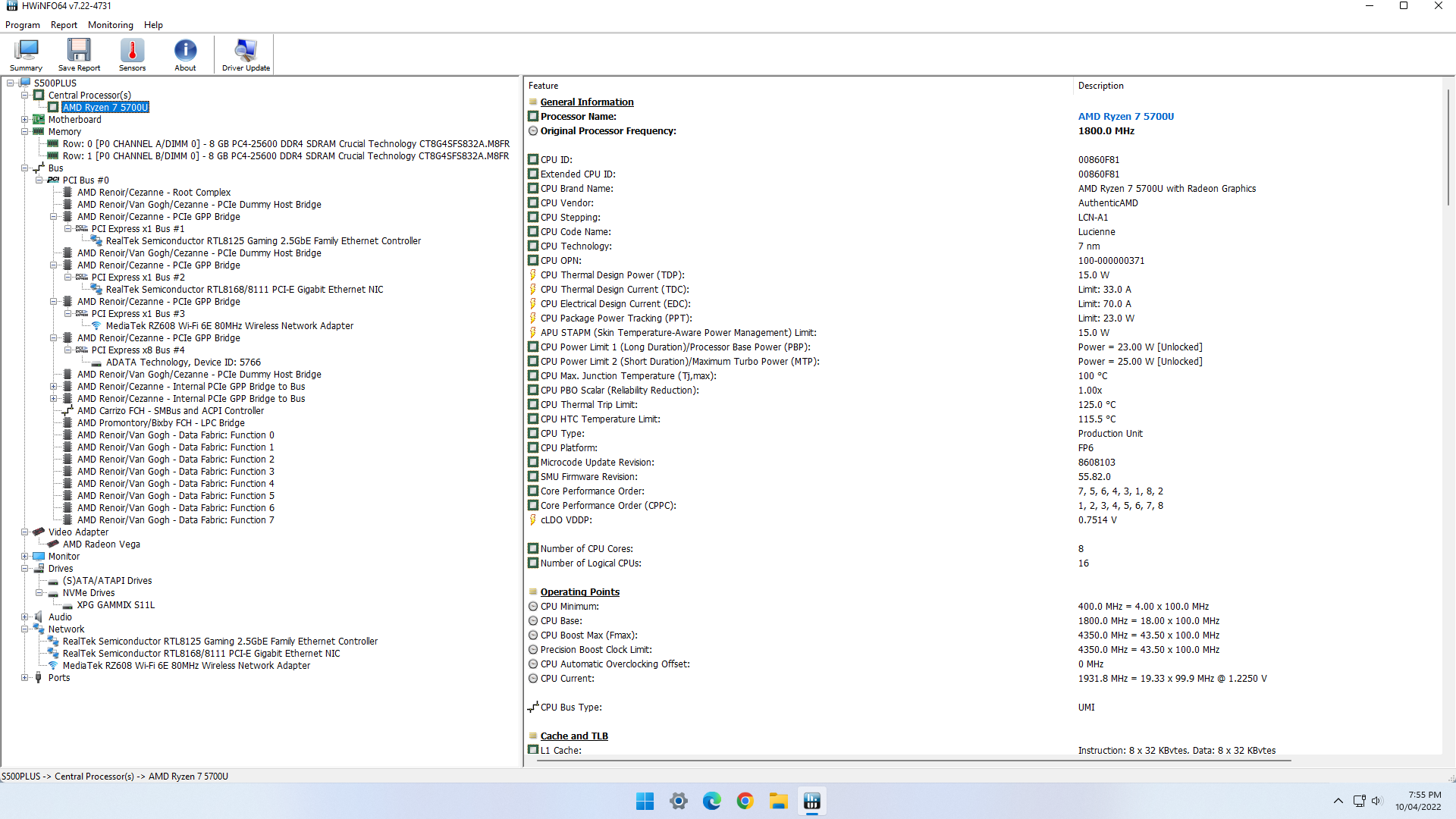Select RTL8125 Gaming 2.5GbE under Network
The image size is (1456, 819).
(220, 642)
